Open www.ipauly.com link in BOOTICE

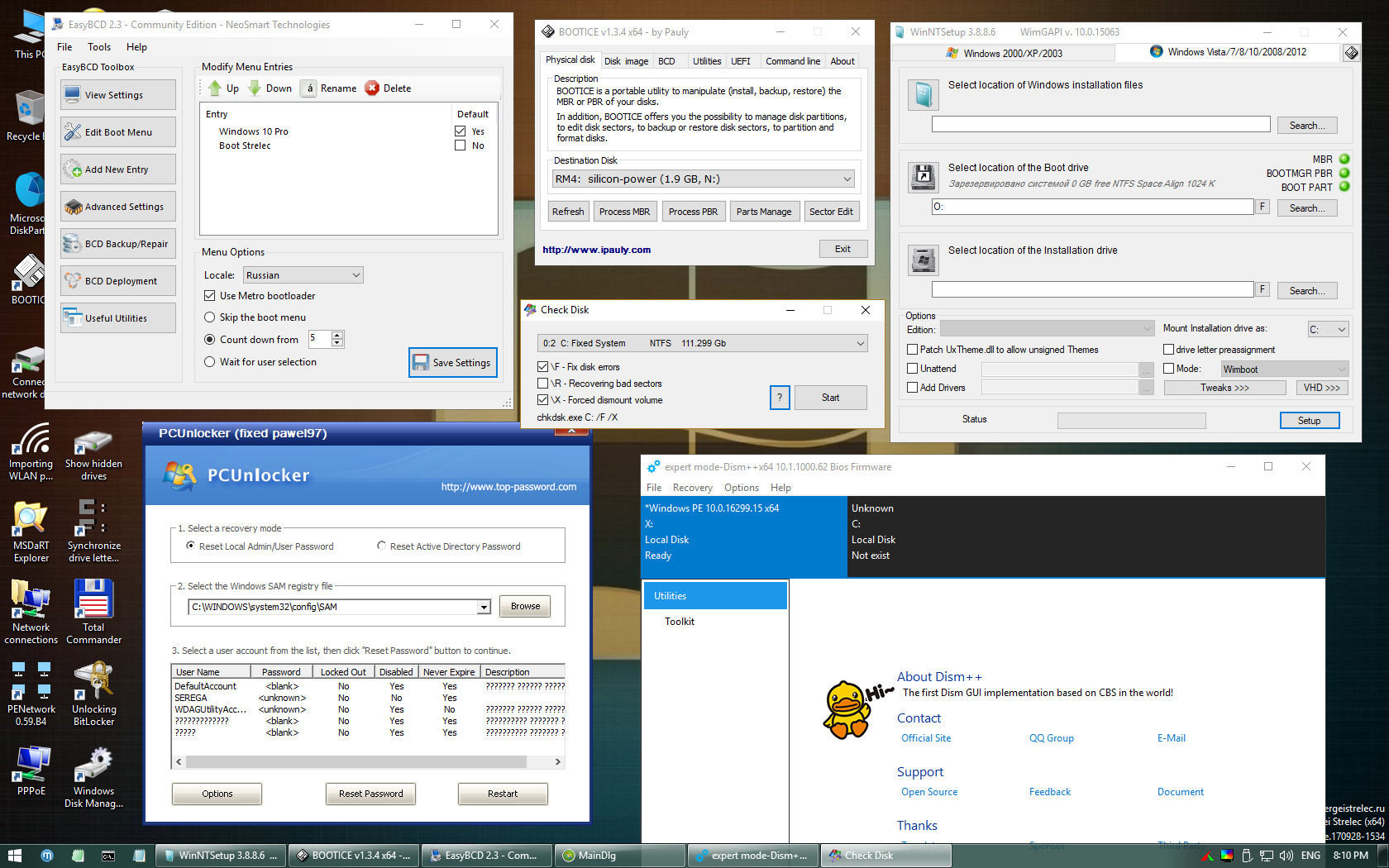click(596, 250)
